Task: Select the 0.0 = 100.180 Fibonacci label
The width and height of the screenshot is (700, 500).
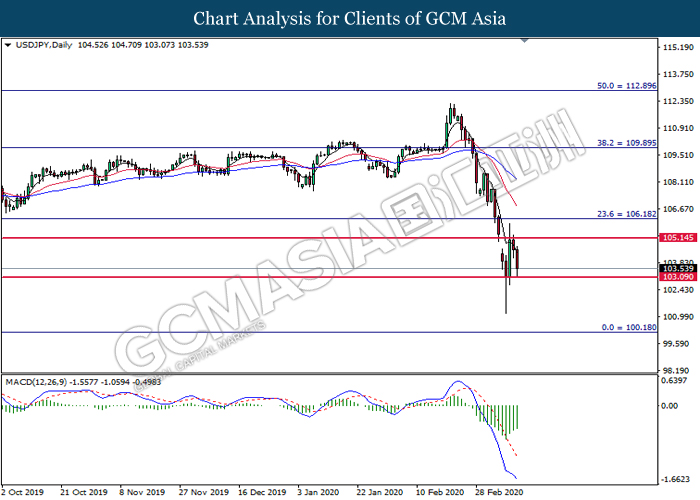Action: pos(629,327)
